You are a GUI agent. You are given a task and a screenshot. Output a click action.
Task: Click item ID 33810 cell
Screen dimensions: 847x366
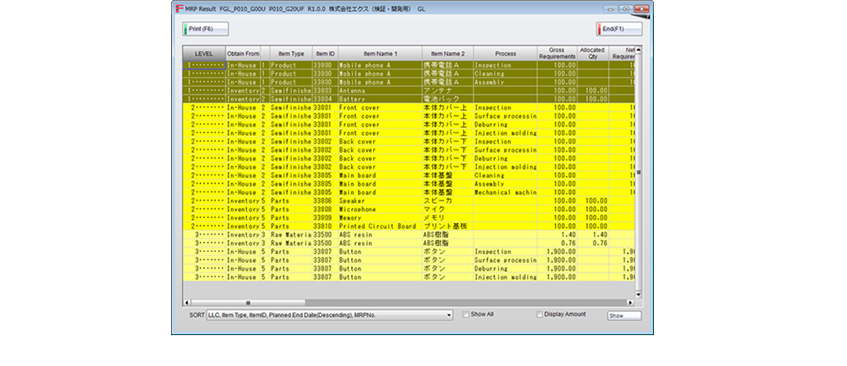click(325, 226)
